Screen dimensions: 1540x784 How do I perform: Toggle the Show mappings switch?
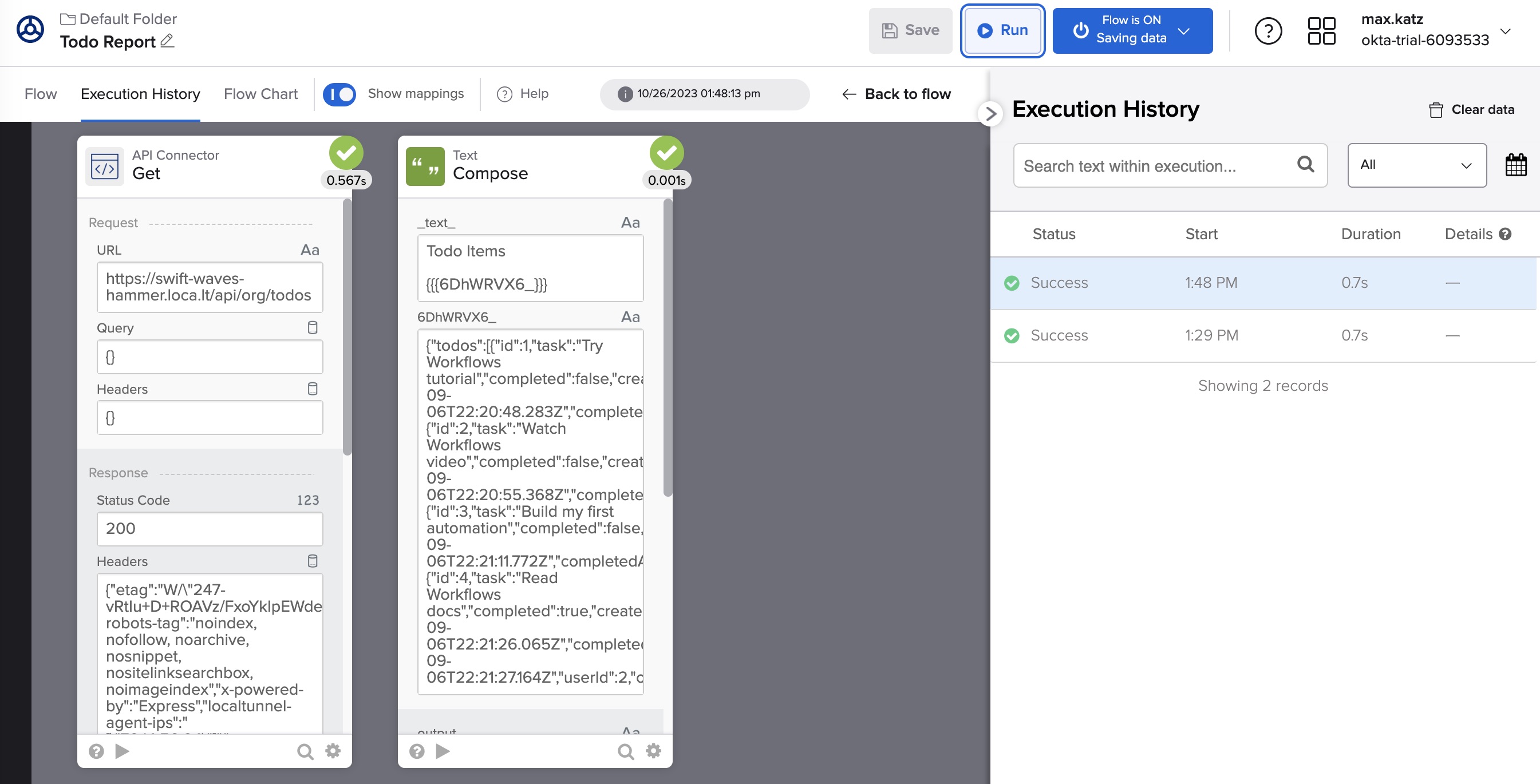click(x=339, y=94)
